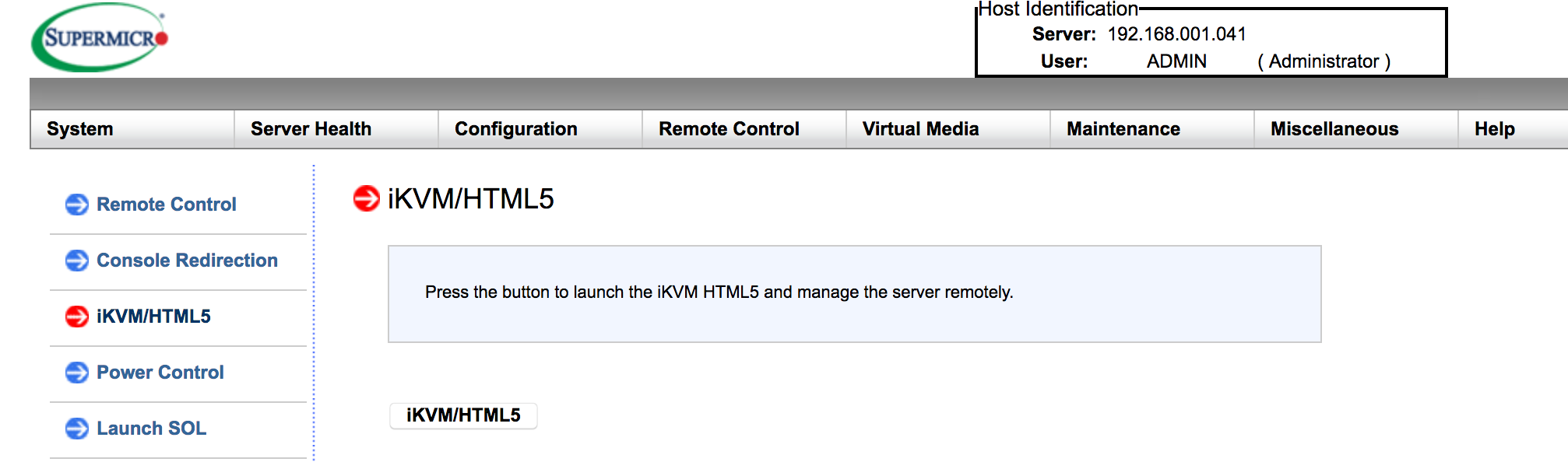Open the Console Redirection link

187,261
